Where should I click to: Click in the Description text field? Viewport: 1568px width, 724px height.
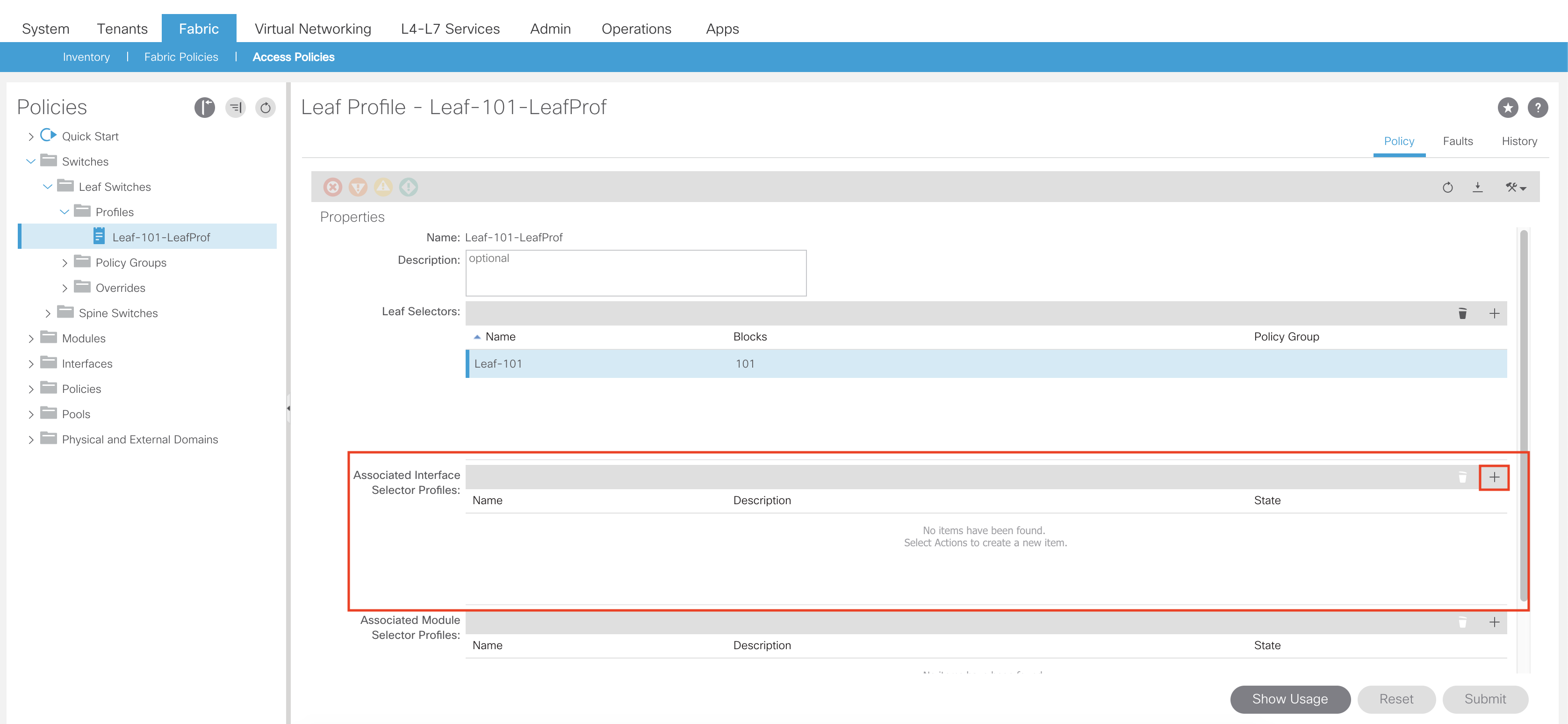coord(635,274)
